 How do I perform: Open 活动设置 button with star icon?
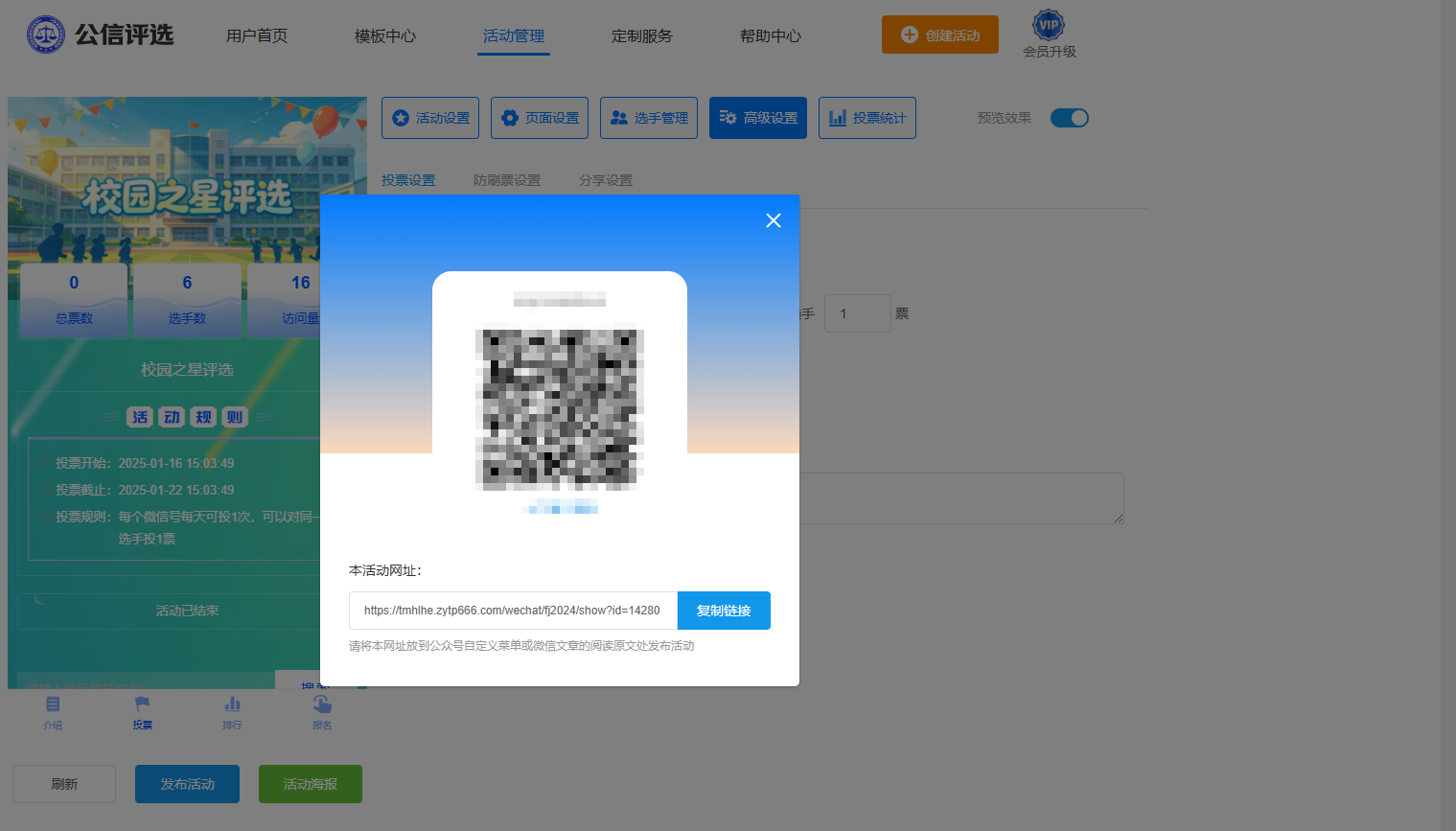(430, 118)
